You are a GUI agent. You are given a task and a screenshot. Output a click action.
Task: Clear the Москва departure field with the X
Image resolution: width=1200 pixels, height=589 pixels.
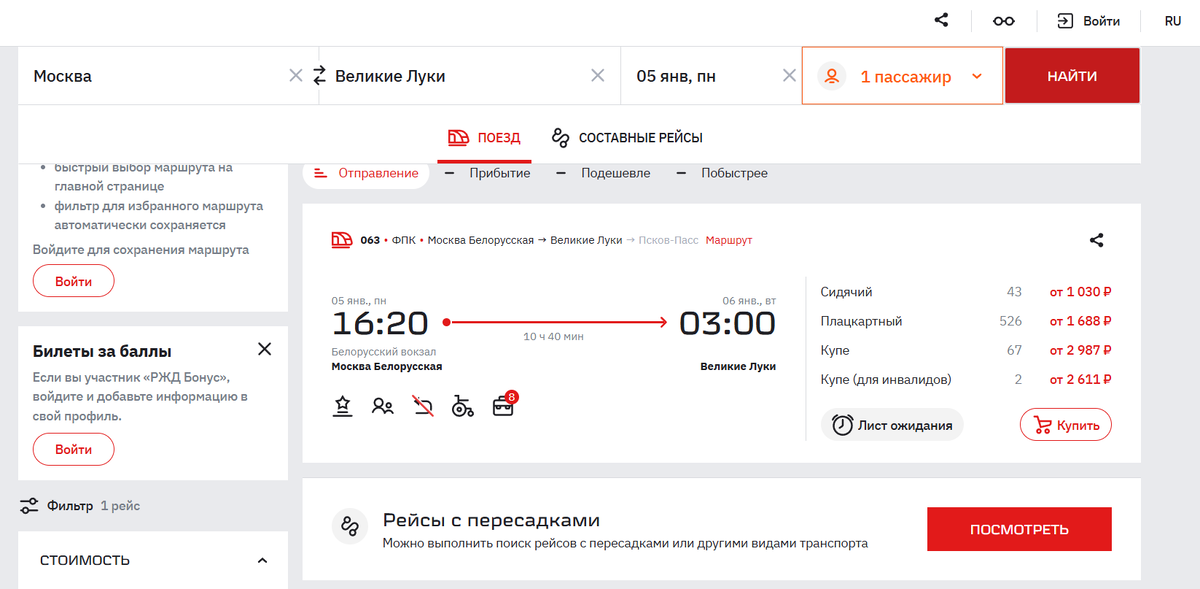(x=295, y=75)
